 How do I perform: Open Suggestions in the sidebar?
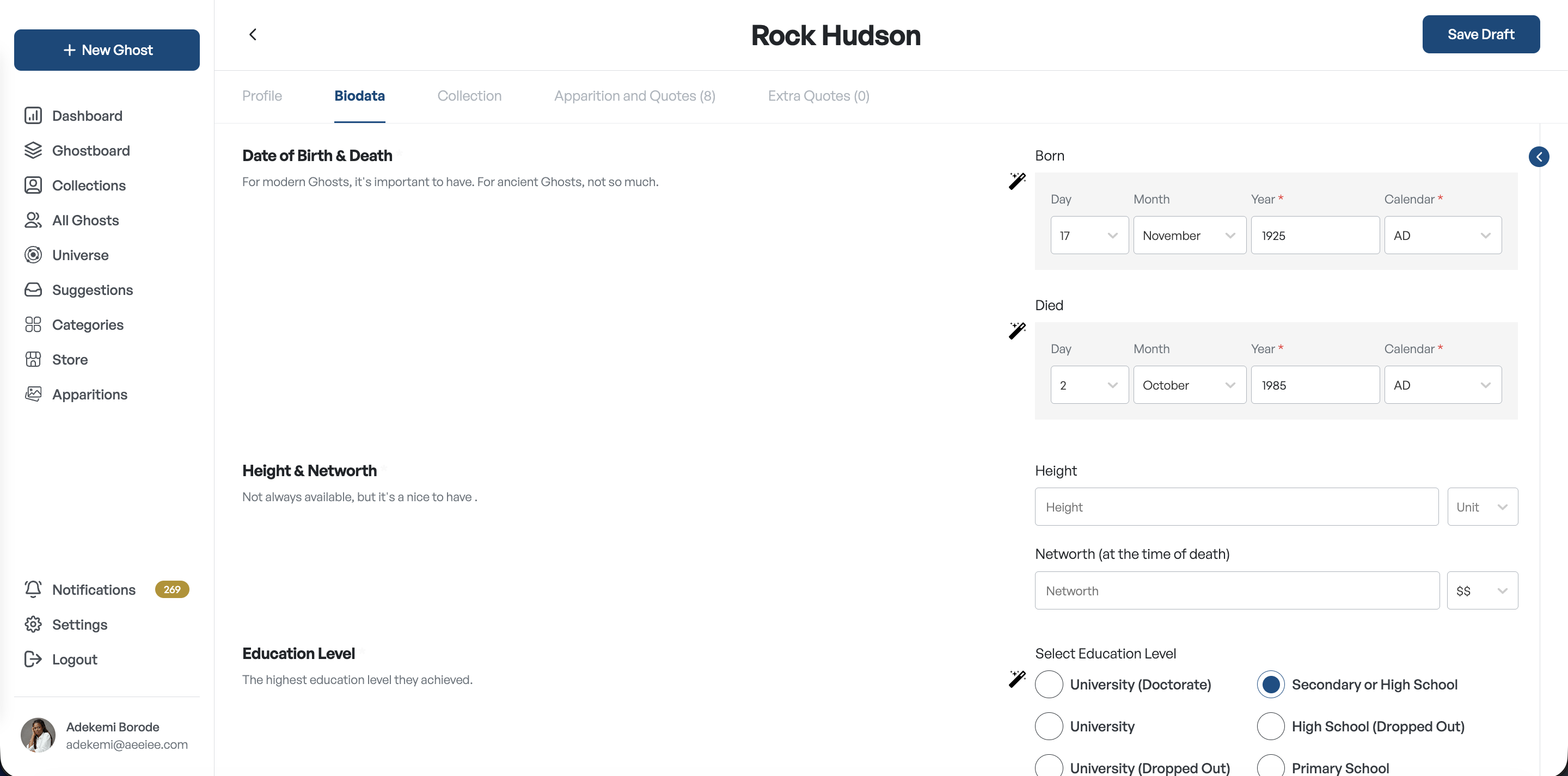[93, 290]
